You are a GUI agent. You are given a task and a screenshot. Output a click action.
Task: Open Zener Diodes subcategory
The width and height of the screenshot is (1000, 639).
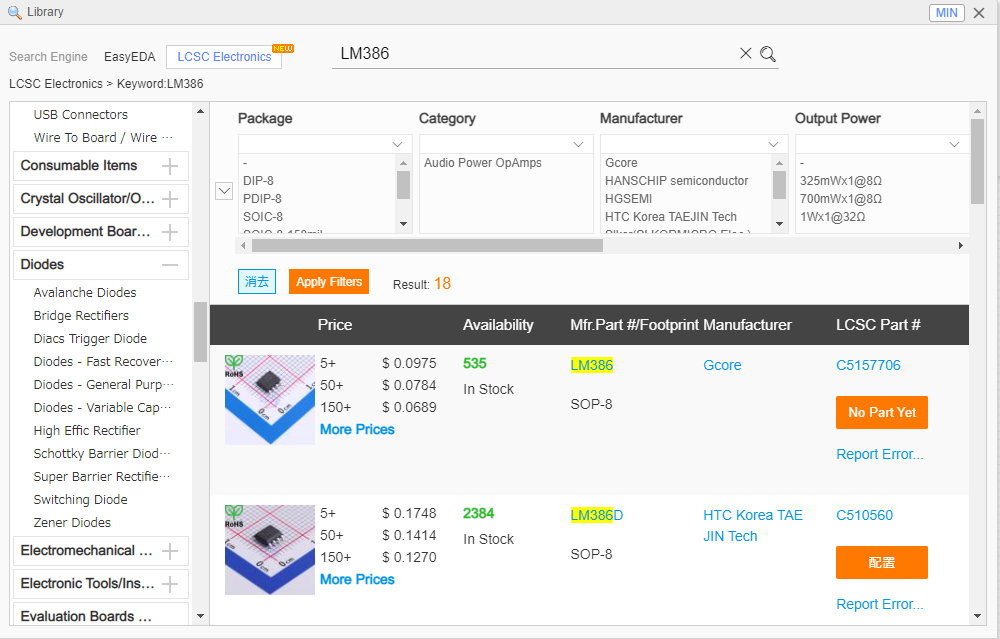click(x=72, y=522)
